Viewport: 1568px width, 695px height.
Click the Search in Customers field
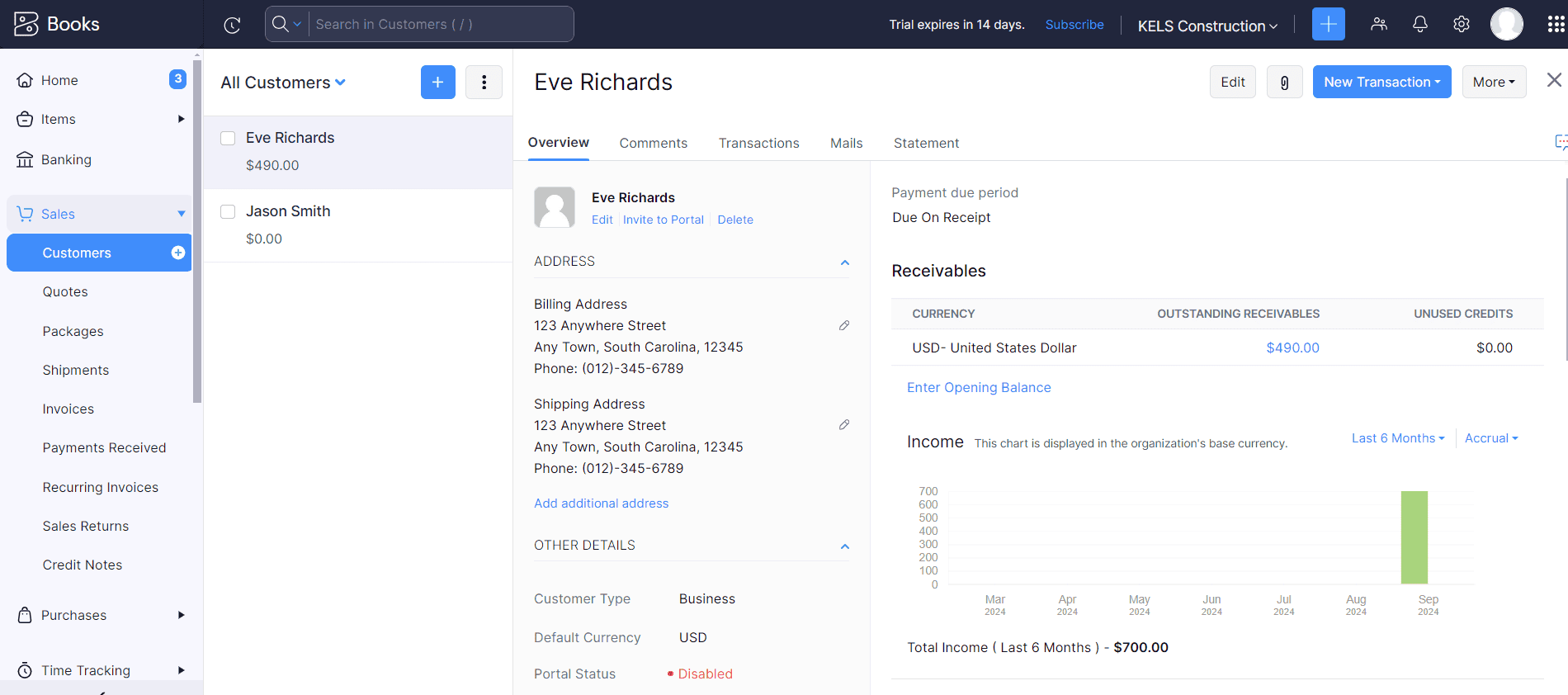pos(442,24)
